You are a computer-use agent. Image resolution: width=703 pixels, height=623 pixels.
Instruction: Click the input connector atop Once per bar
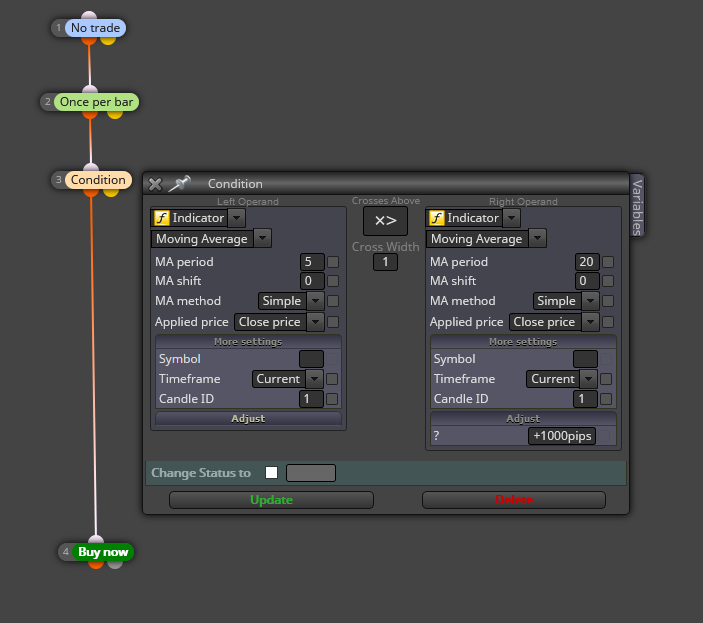pyautogui.click(x=90, y=89)
